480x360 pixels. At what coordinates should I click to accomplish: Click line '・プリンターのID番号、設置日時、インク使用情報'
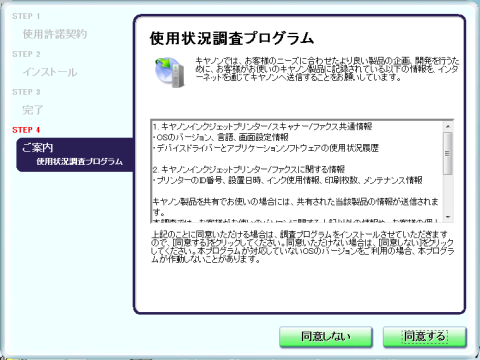tap(288, 180)
